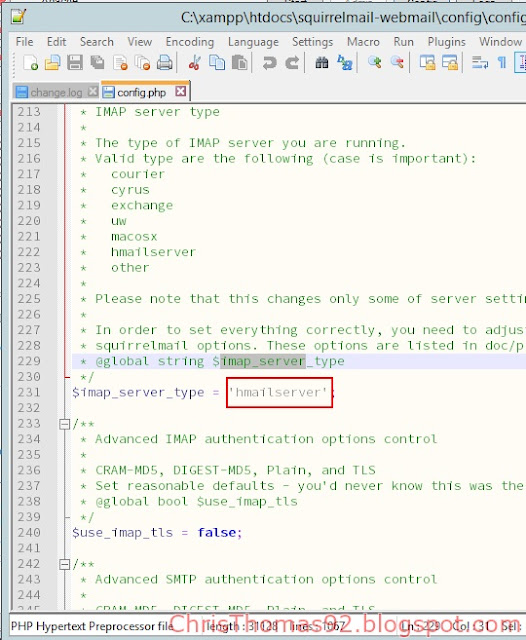This screenshot has height=640, width=526.
Task: Click 'Advanced SMTP authentication options control' text
Action: pos(266,580)
